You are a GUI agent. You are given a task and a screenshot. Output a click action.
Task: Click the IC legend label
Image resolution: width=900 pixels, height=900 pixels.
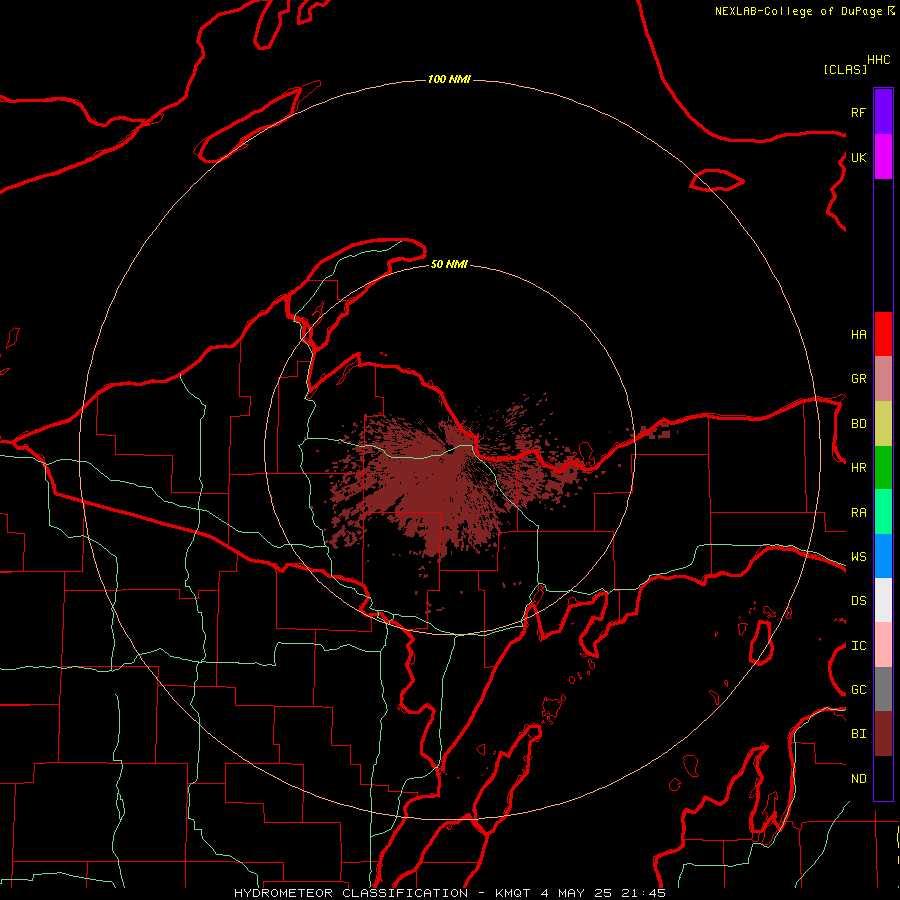click(858, 646)
